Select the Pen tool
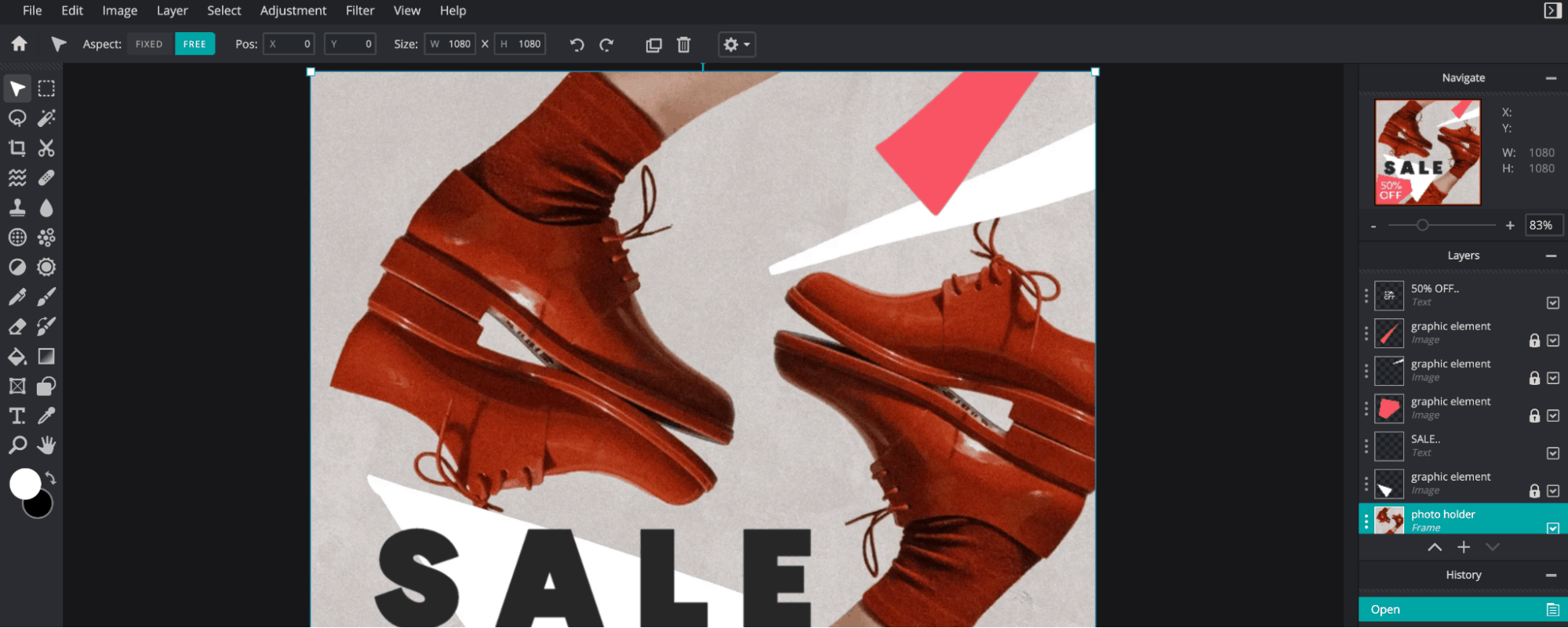 pyautogui.click(x=17, y=297)
